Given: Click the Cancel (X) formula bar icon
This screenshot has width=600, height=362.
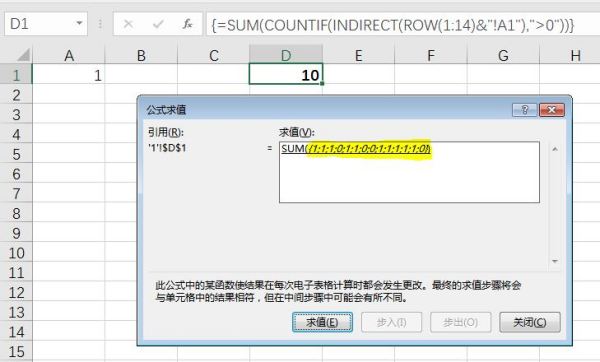Looking at the screenshot, I should [x=128, y=24].
